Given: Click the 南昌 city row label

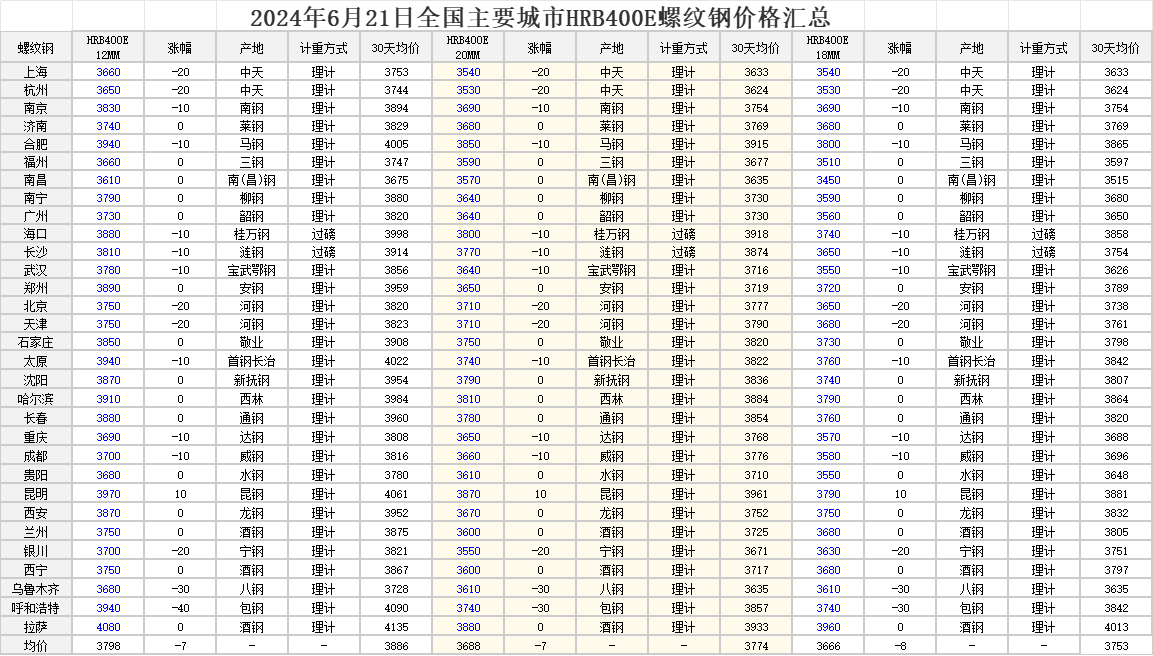Looking at the screenshot, I should click(x=36, y=180).
